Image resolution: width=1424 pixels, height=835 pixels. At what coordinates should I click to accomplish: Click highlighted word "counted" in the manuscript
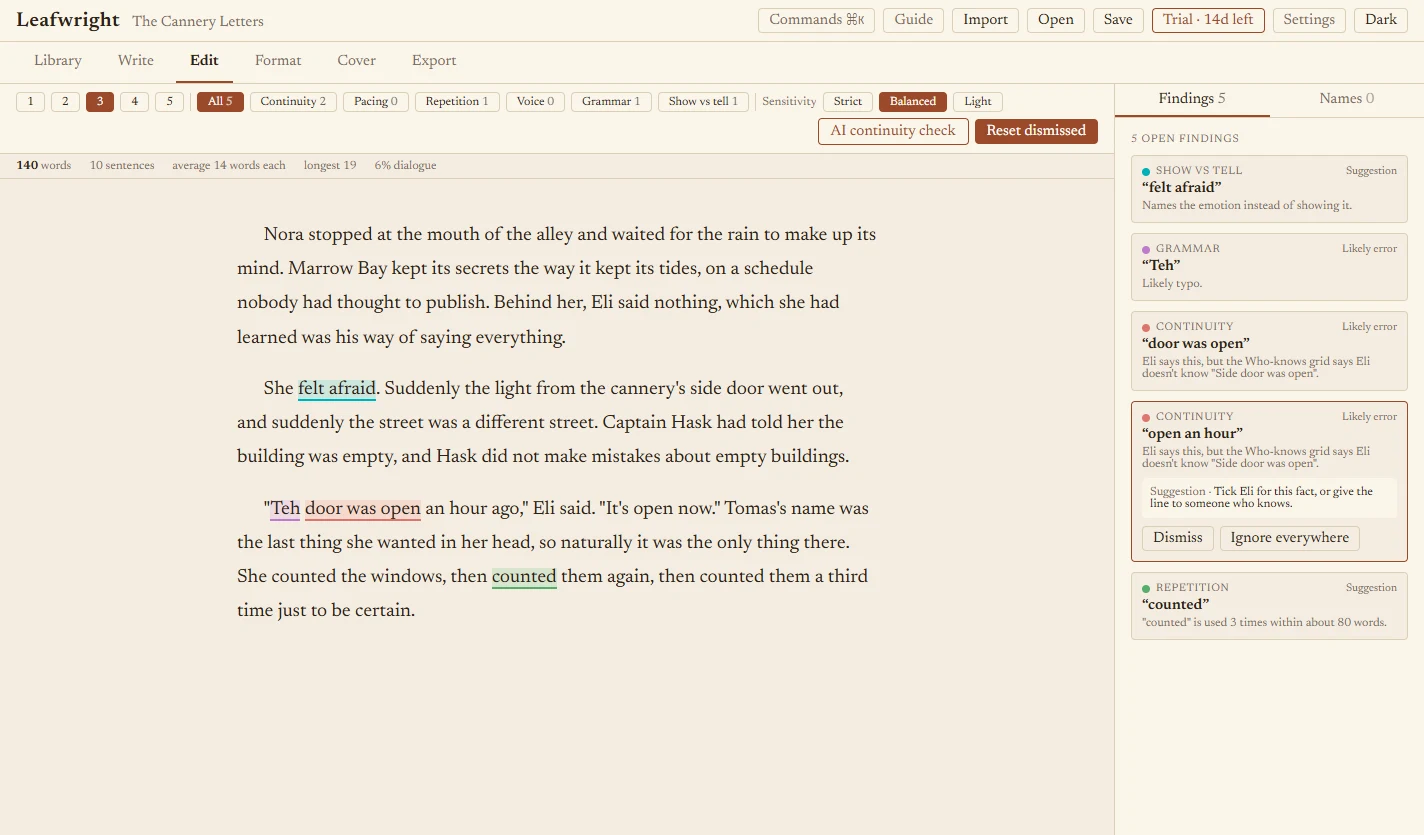tap(524, 577)
